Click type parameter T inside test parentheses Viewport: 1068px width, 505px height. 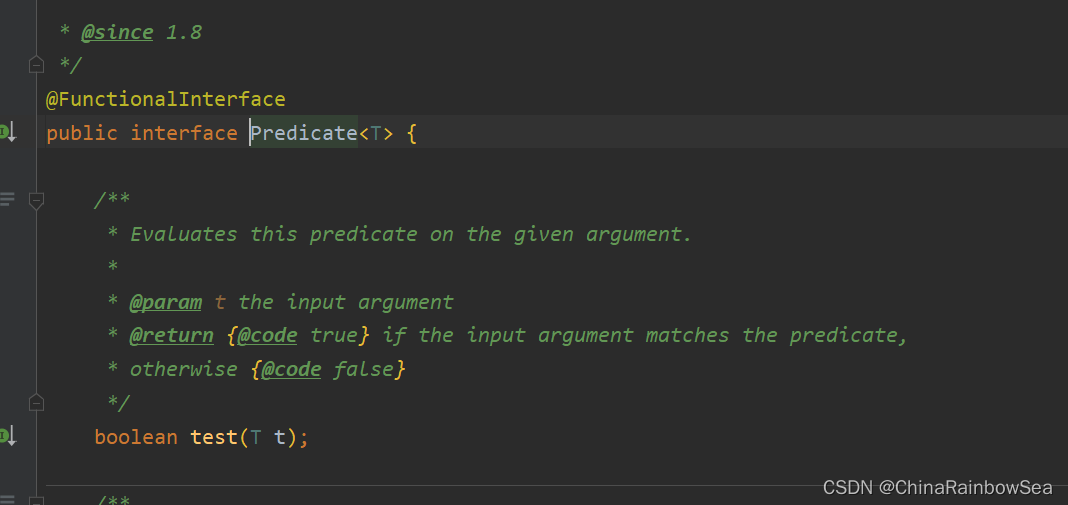(x=255, y=437)
